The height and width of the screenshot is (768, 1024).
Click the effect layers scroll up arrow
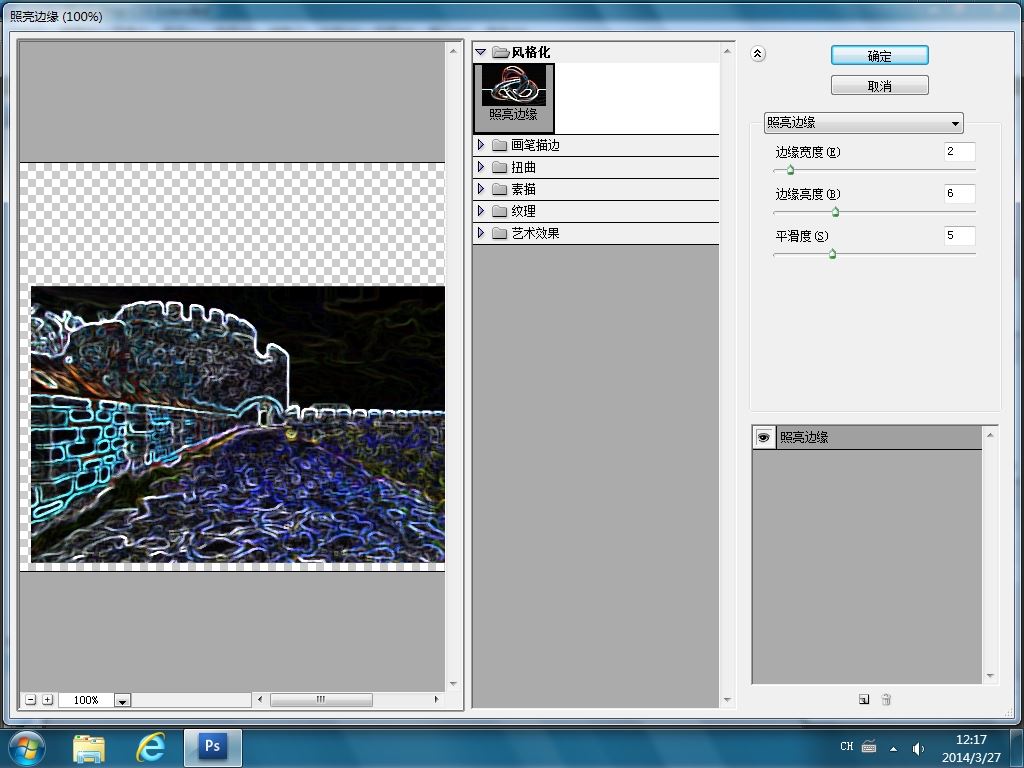[x=990, y=434]
